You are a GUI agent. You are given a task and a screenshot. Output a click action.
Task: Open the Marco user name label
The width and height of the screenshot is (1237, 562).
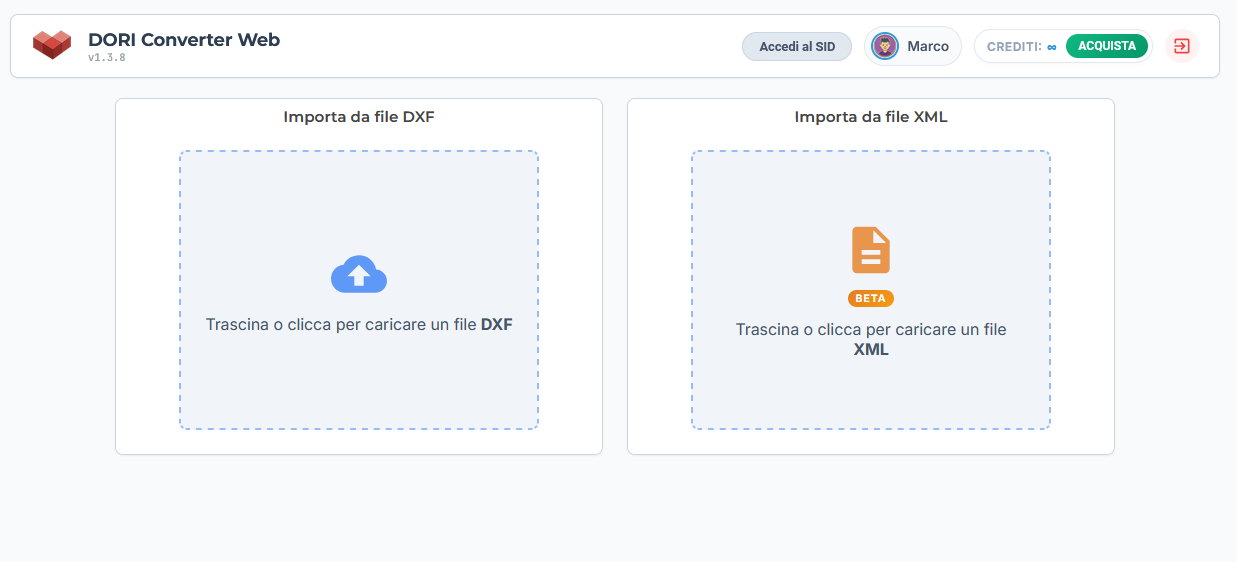click(x=928, y=46)
